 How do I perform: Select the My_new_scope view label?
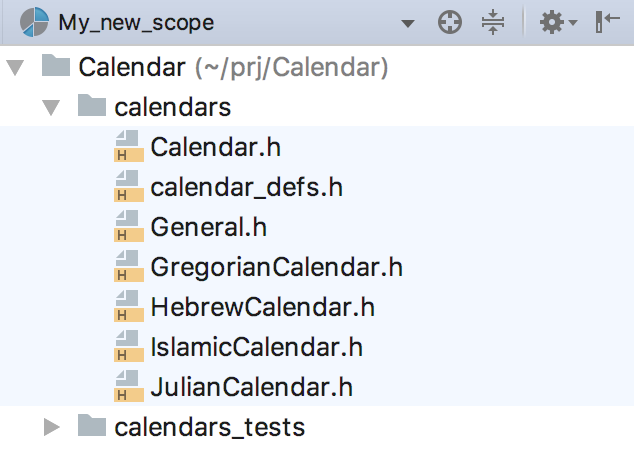click(x=136, y=23)
